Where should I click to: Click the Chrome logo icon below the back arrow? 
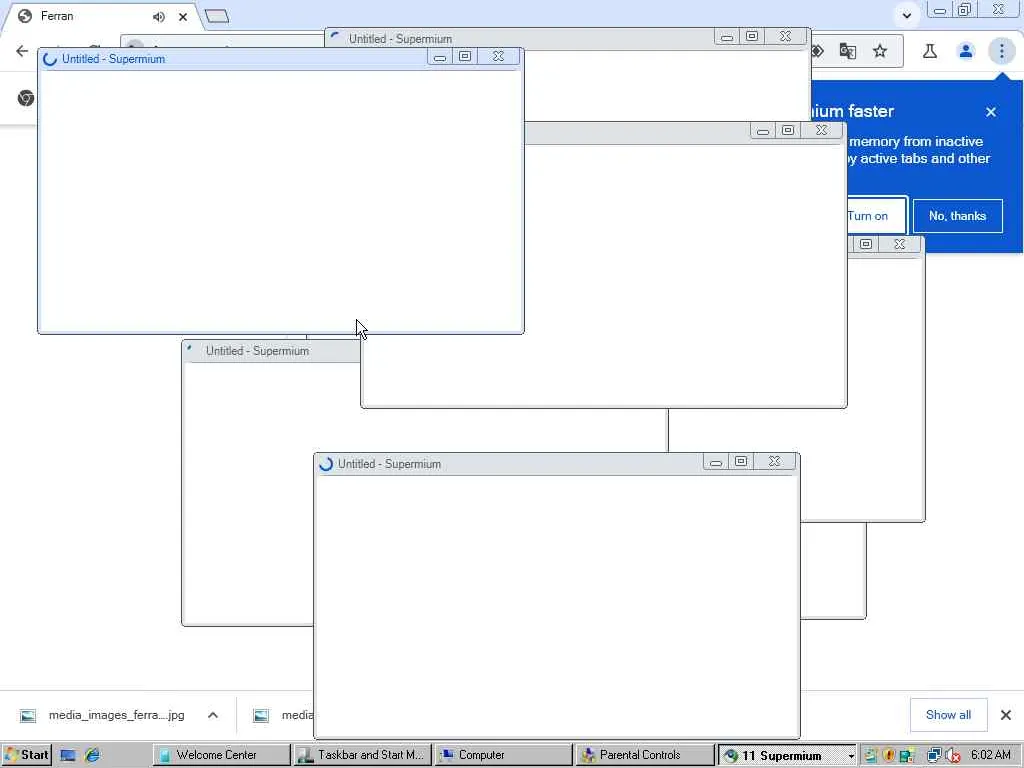pos(26,98)
